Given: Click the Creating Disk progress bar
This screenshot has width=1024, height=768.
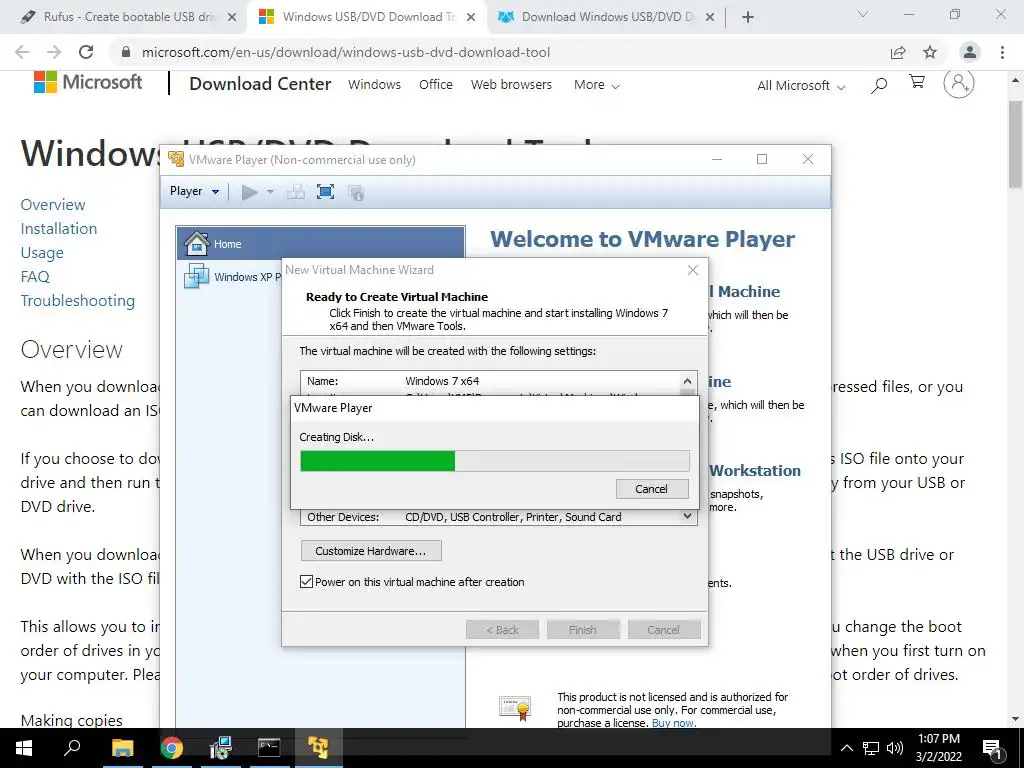Looking at the screenshot, I should pos(494,461).
